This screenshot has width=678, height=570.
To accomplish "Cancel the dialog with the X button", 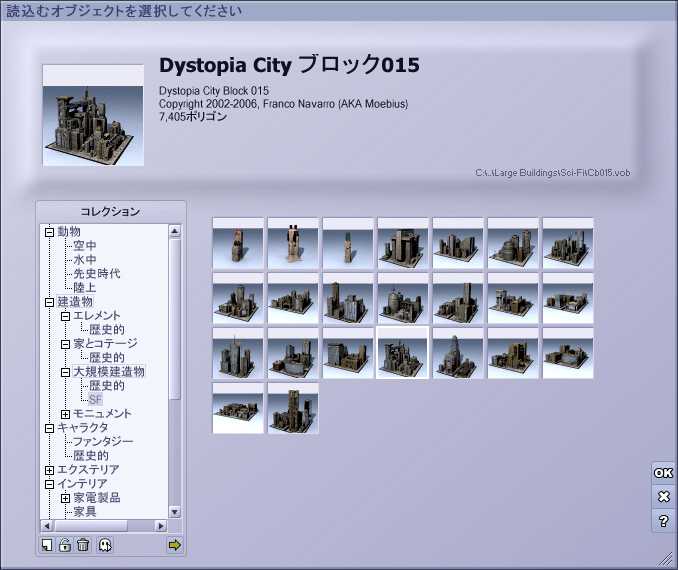I will [x=663, y=497].
